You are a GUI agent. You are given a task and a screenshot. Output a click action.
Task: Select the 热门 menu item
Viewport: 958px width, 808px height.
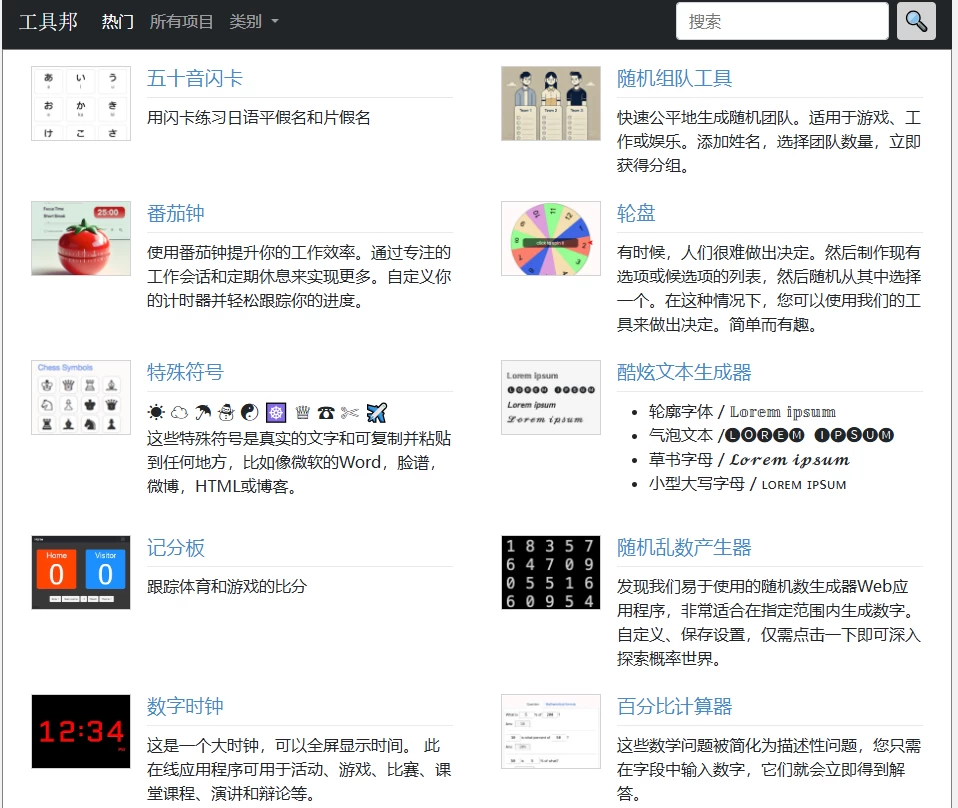click(x=117, y=20)
